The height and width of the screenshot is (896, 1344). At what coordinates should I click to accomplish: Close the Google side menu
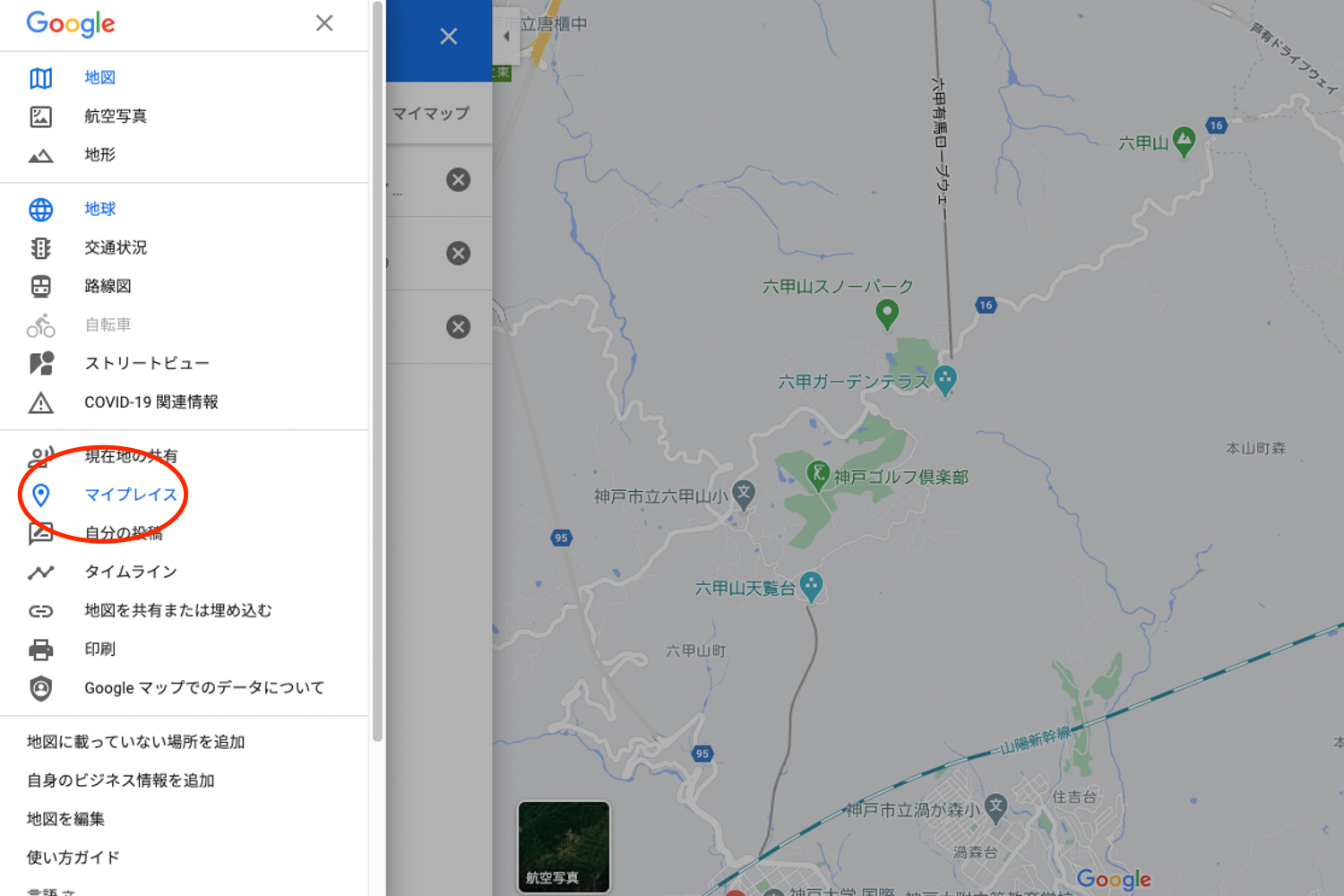coord(324,23)
